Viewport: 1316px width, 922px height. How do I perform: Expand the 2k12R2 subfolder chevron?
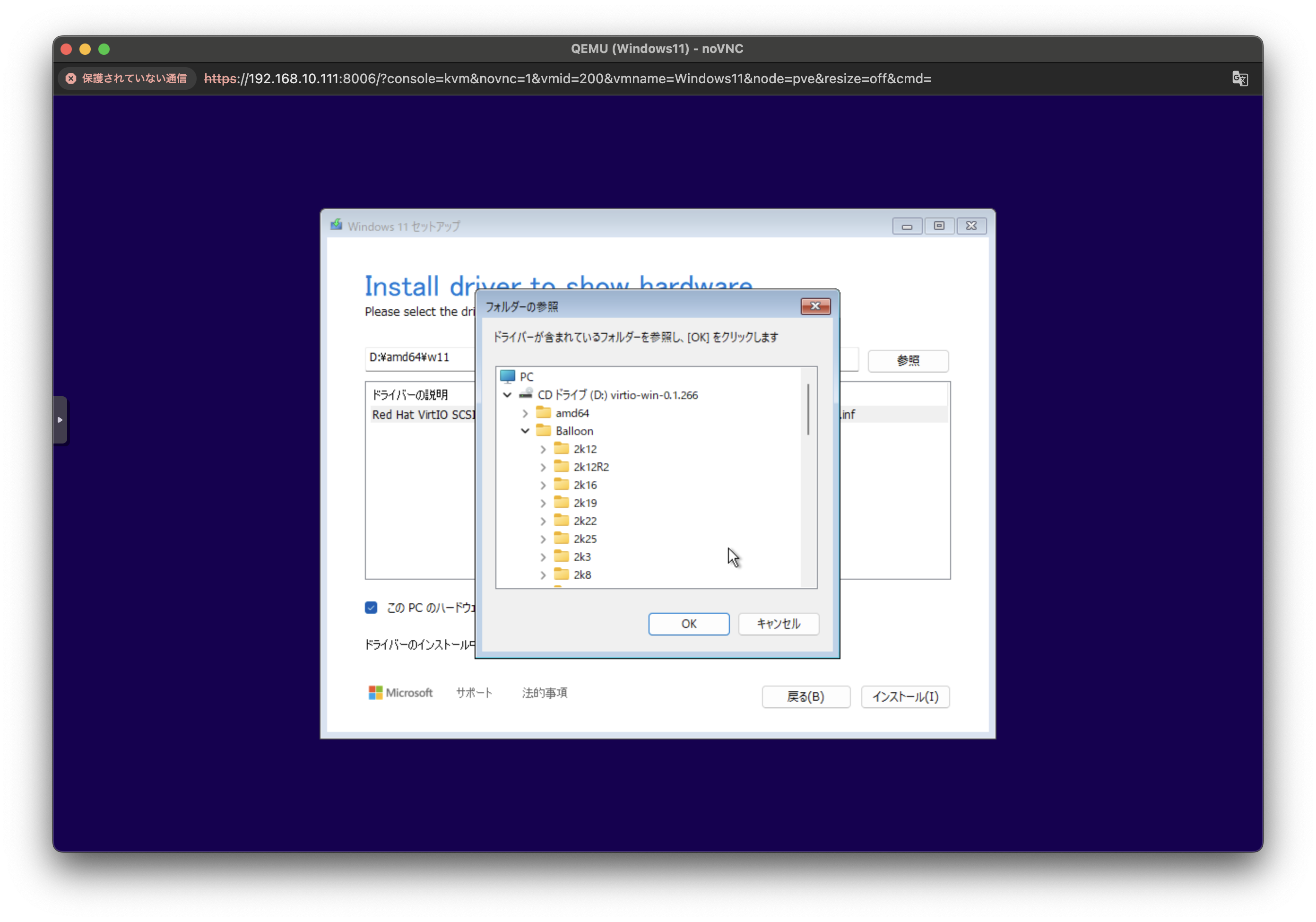click(x=543, y=467)
